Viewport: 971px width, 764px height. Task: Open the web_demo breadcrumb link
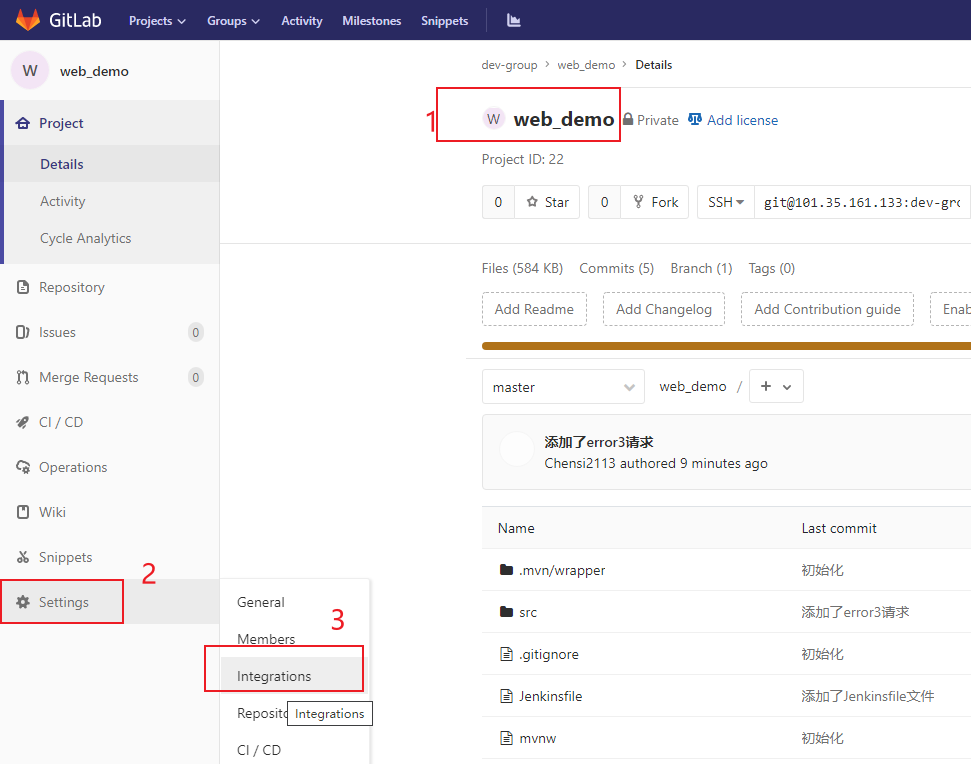pos(586,65)
